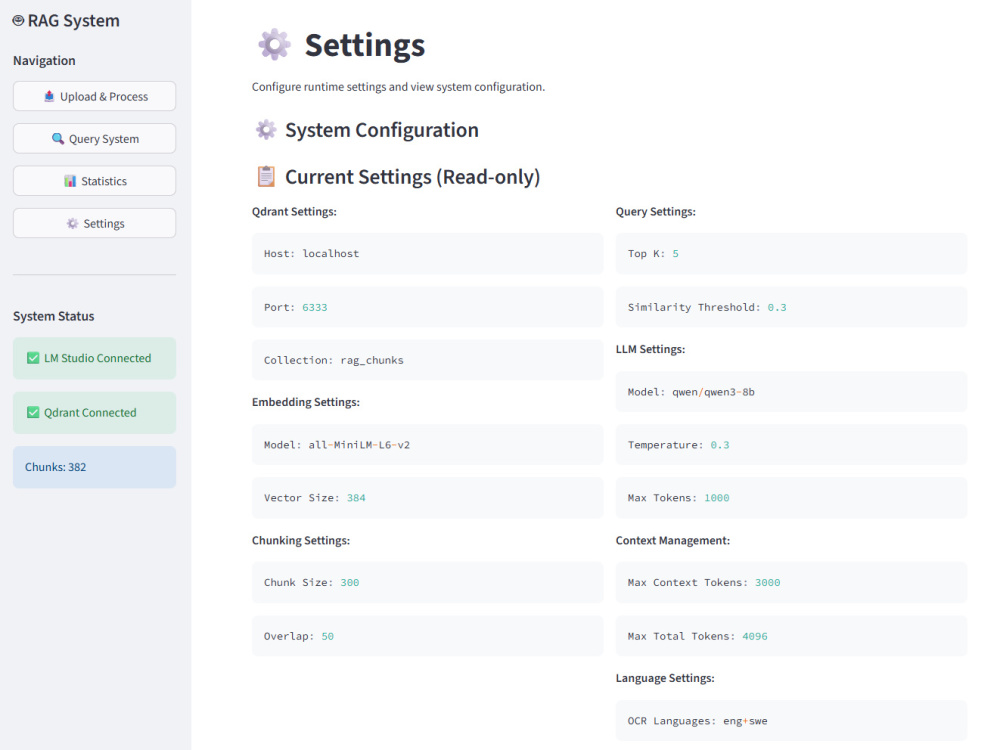The width and height of the screenshot is (1000, 750).
Task: Click the Similarity Threshold: 0.3 entry
Action: 791,307
